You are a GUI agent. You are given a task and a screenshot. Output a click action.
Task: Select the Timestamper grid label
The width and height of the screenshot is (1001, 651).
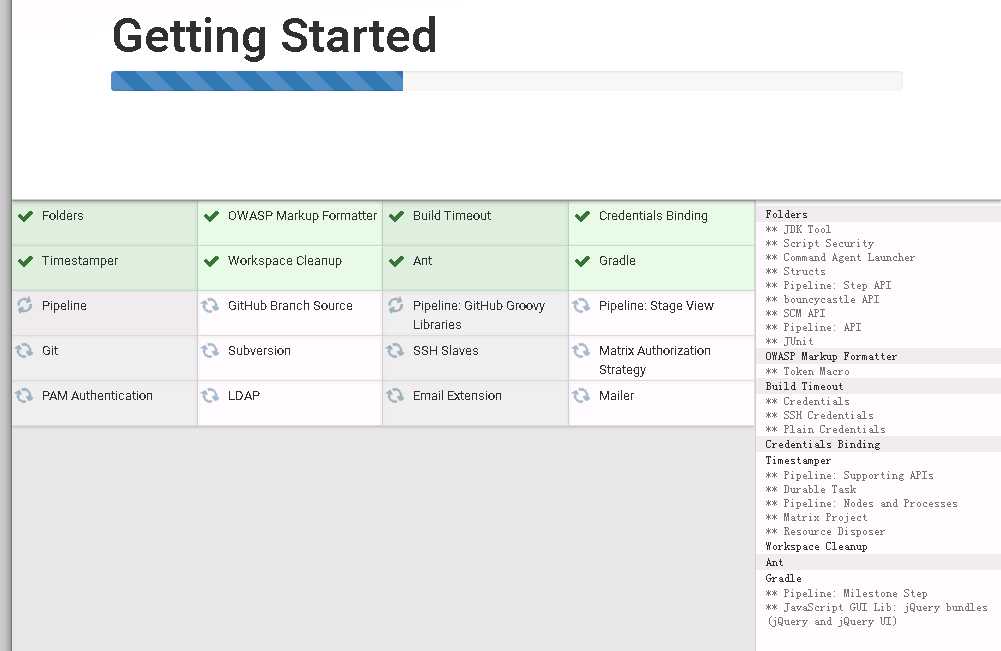click(x=80, y=261)
